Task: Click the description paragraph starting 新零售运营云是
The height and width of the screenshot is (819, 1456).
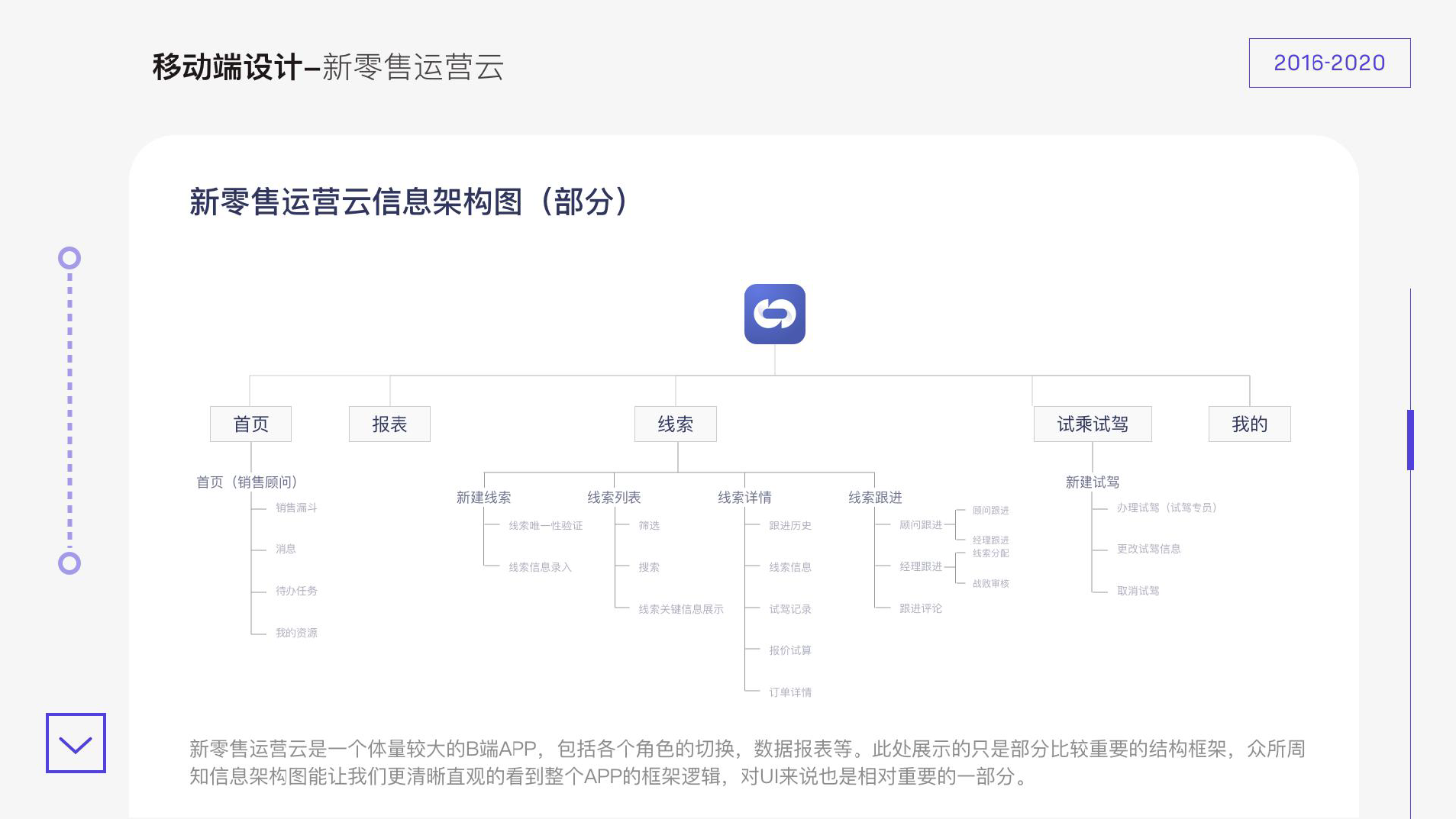Action: point(747,763)
